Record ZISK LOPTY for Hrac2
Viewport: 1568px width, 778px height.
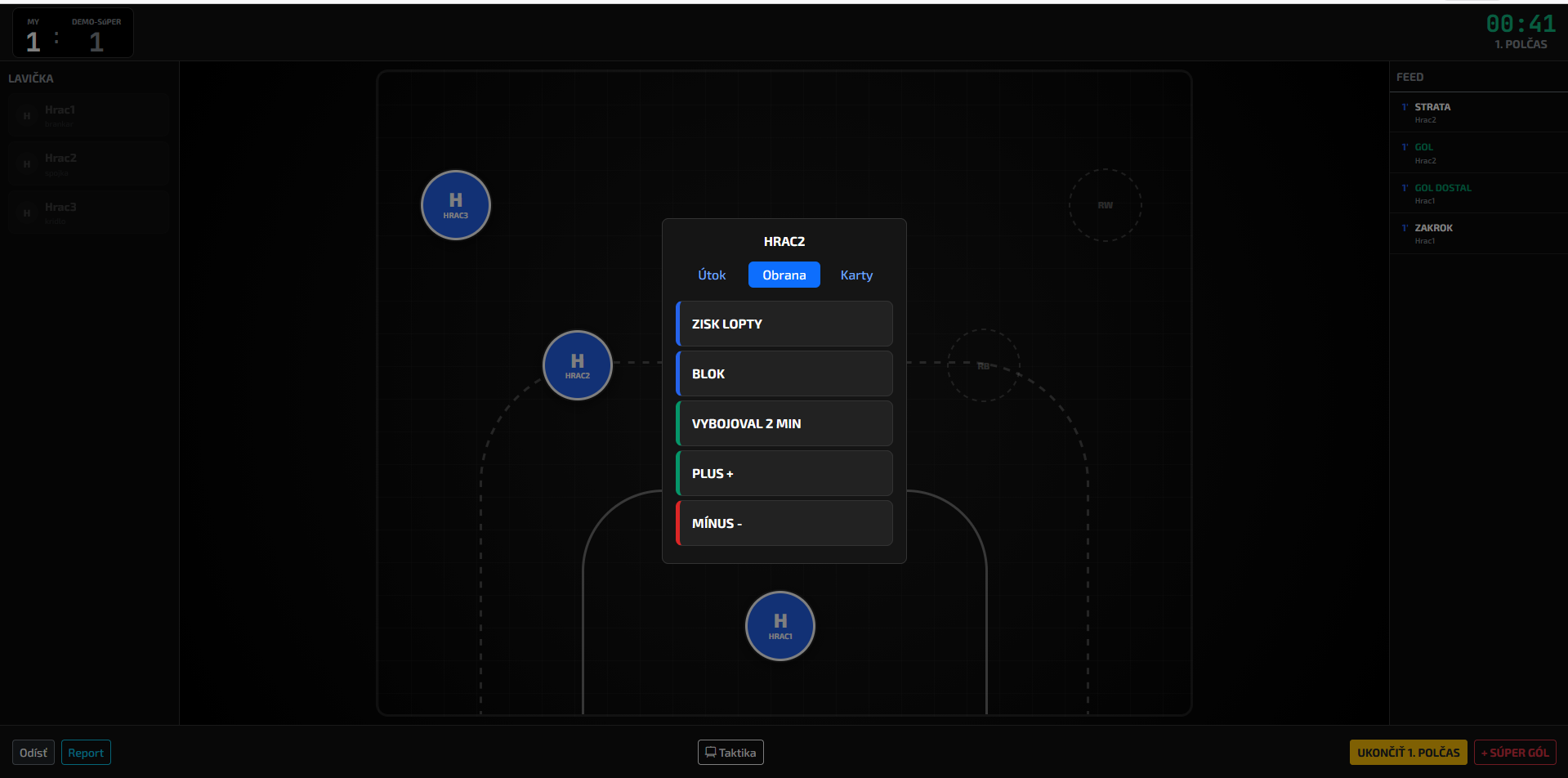[x=784, y=324]
